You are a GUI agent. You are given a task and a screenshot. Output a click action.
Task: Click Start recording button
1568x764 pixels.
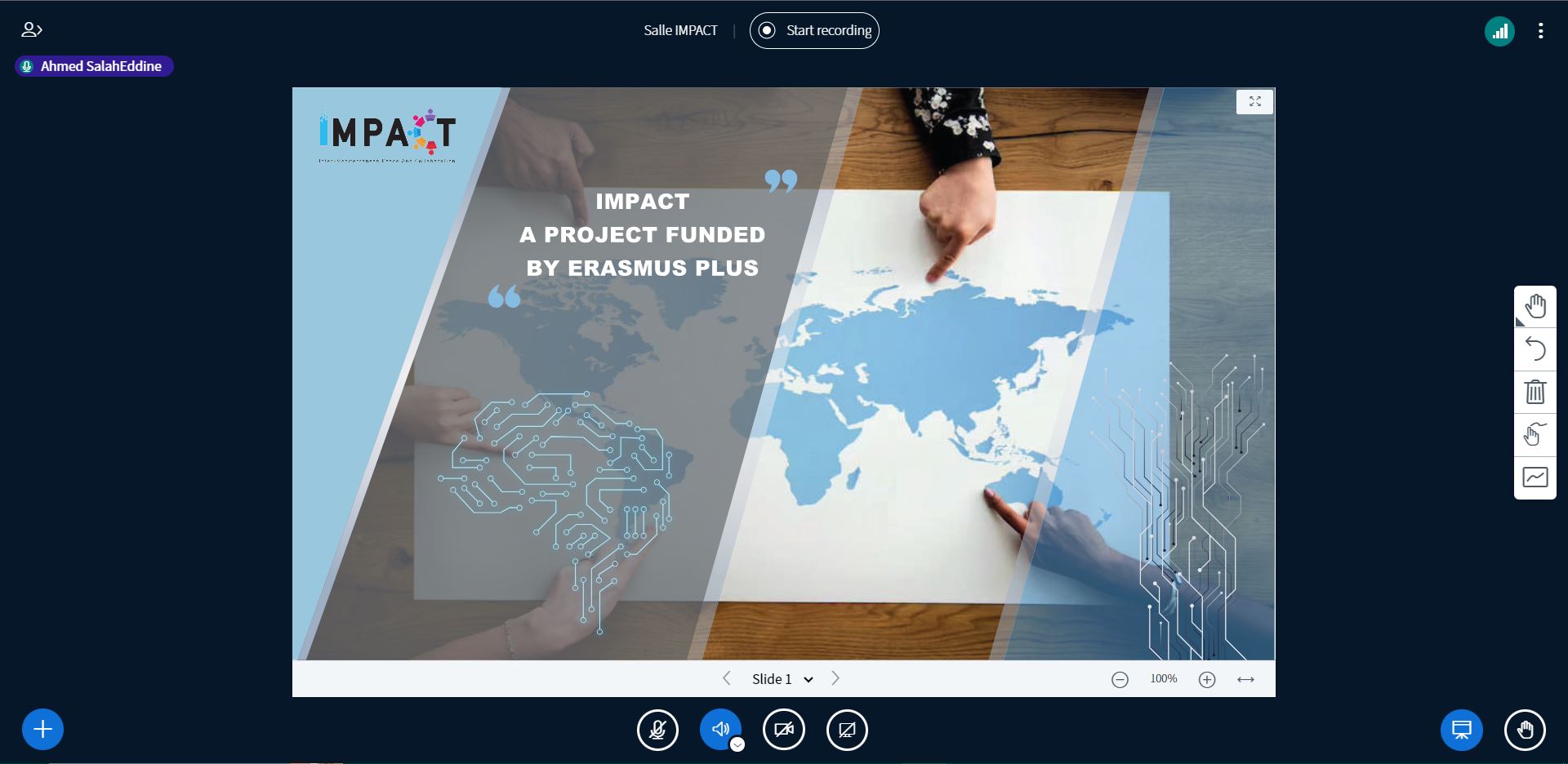pyautogui.click(x=814, y=31)
